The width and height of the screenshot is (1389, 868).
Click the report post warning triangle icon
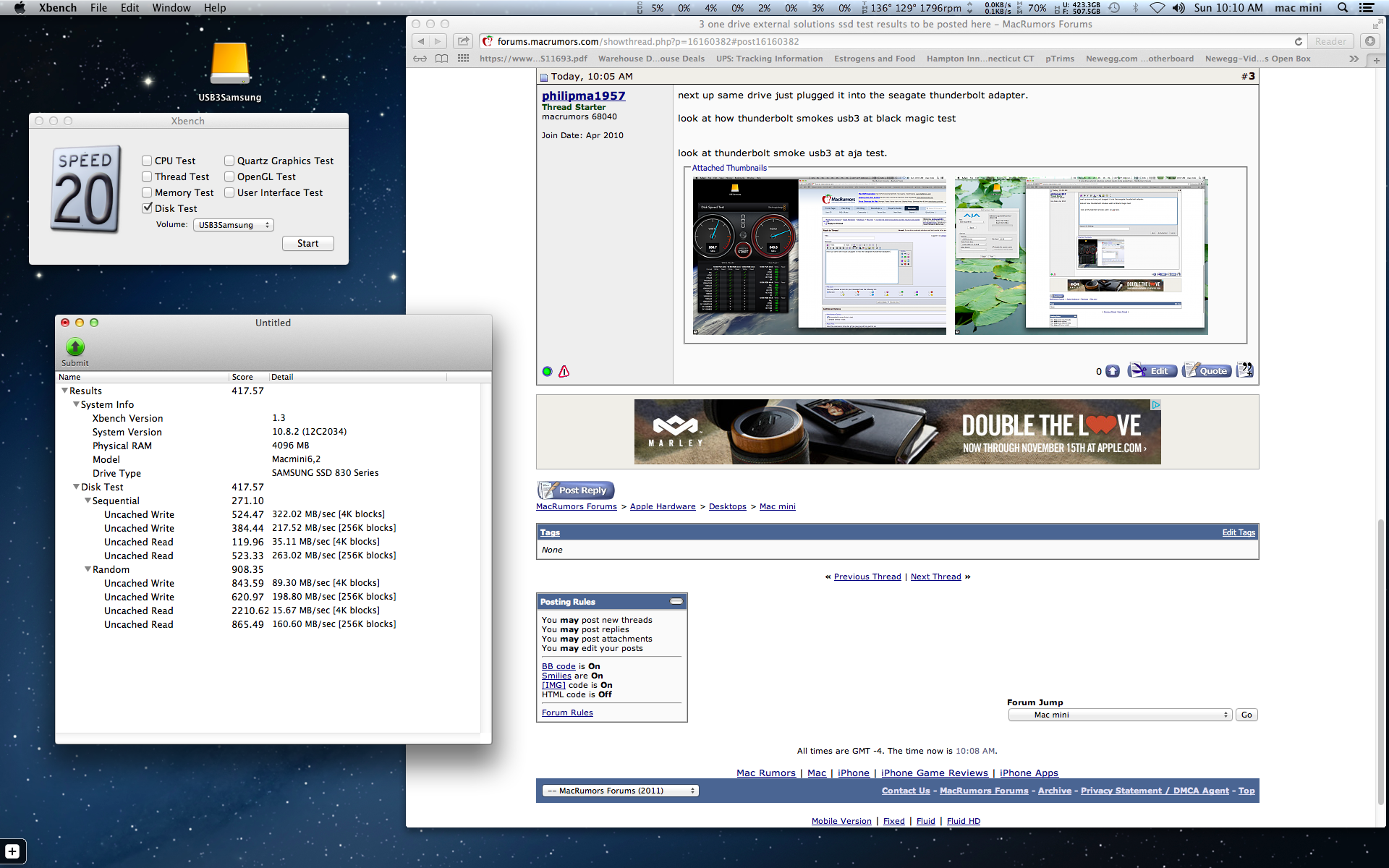(564, 372)
